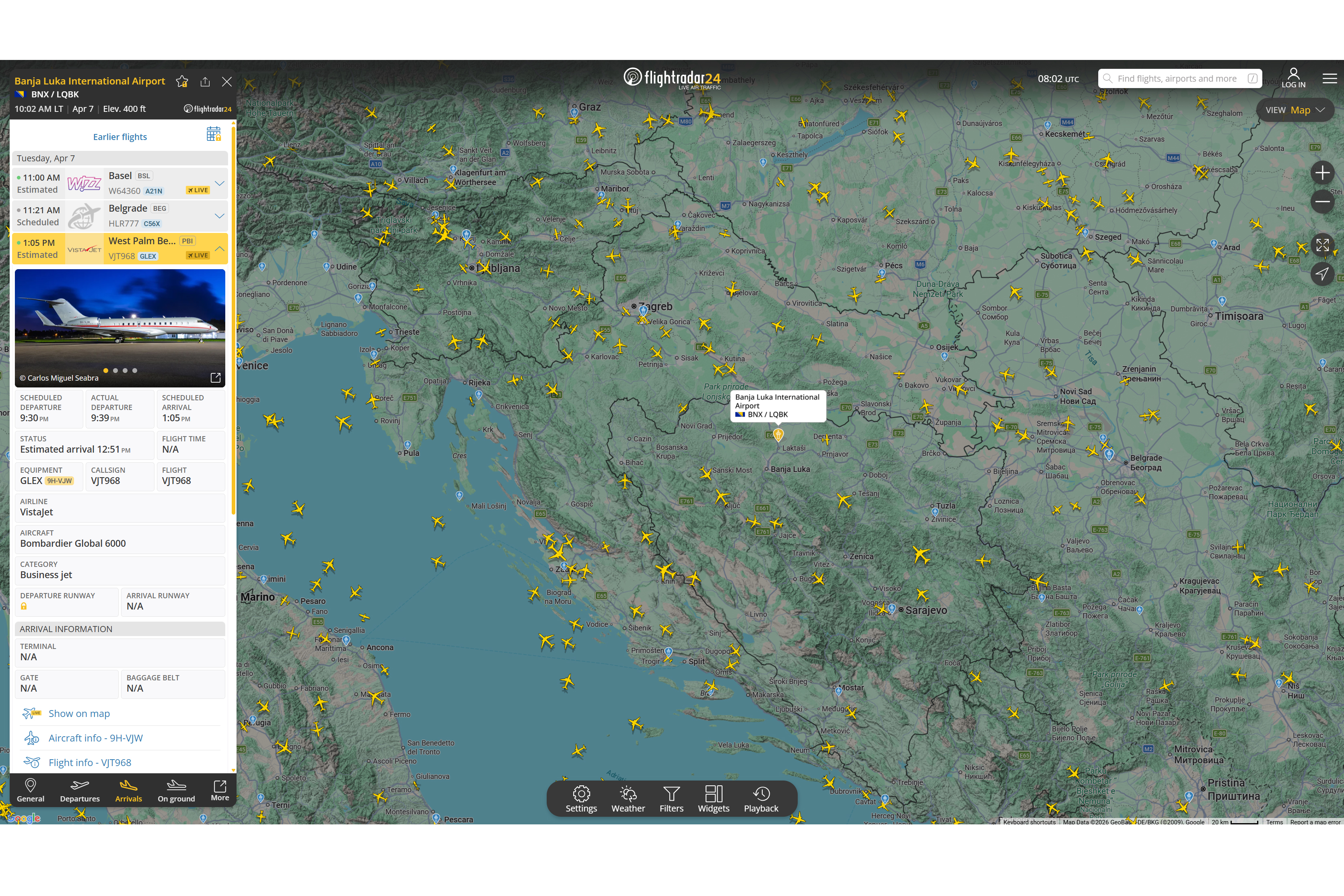Click the VistaJet airline logo
Viewport: 1344px width, 896px height.
click(84, 249)
